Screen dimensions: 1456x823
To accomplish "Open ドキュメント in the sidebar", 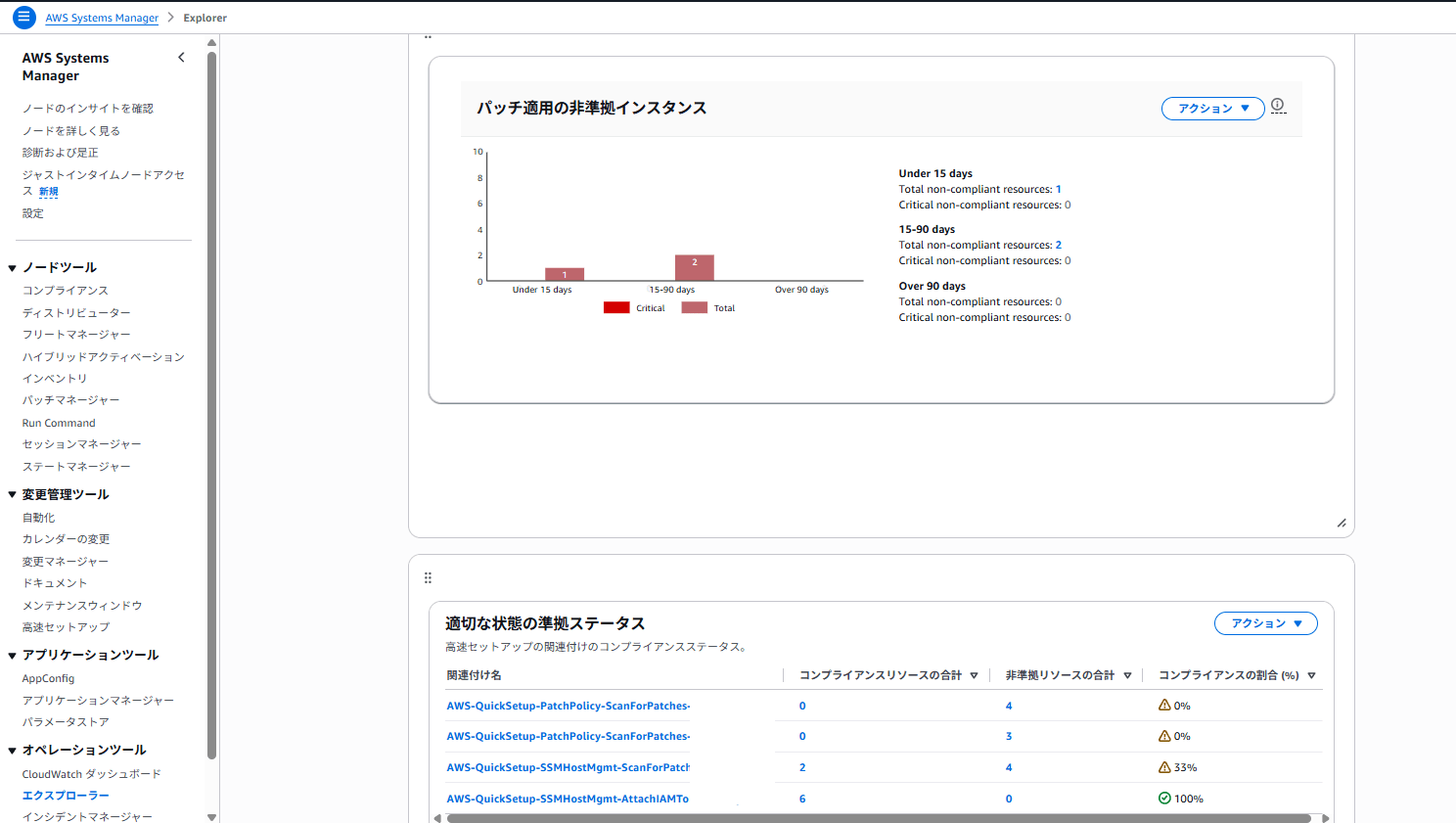I will (x=55, y=583).
